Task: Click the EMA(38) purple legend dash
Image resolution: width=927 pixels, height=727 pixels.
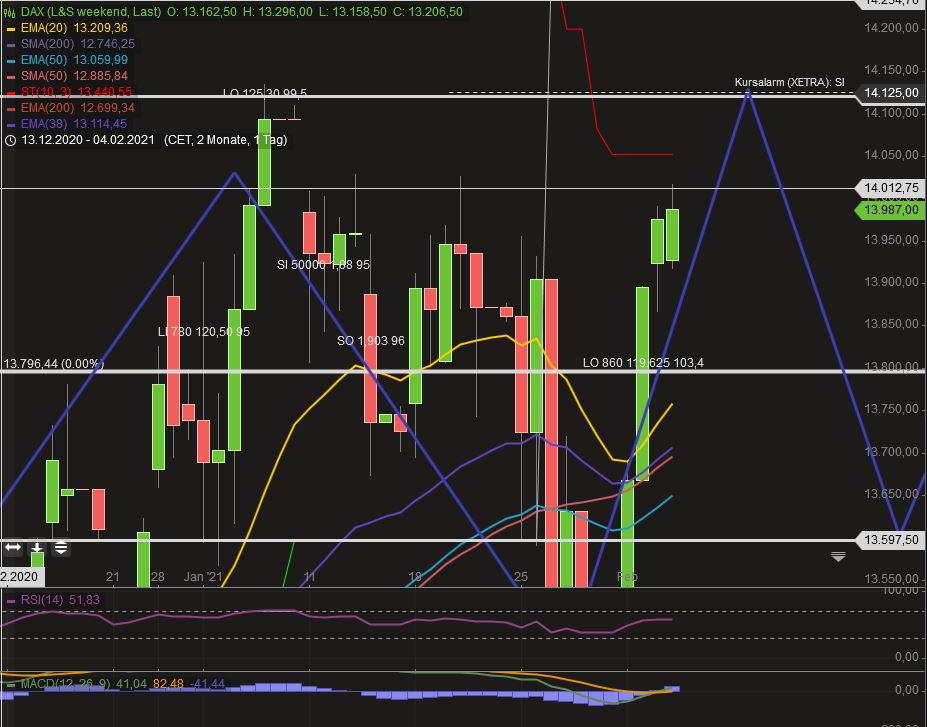Action: 12,125
